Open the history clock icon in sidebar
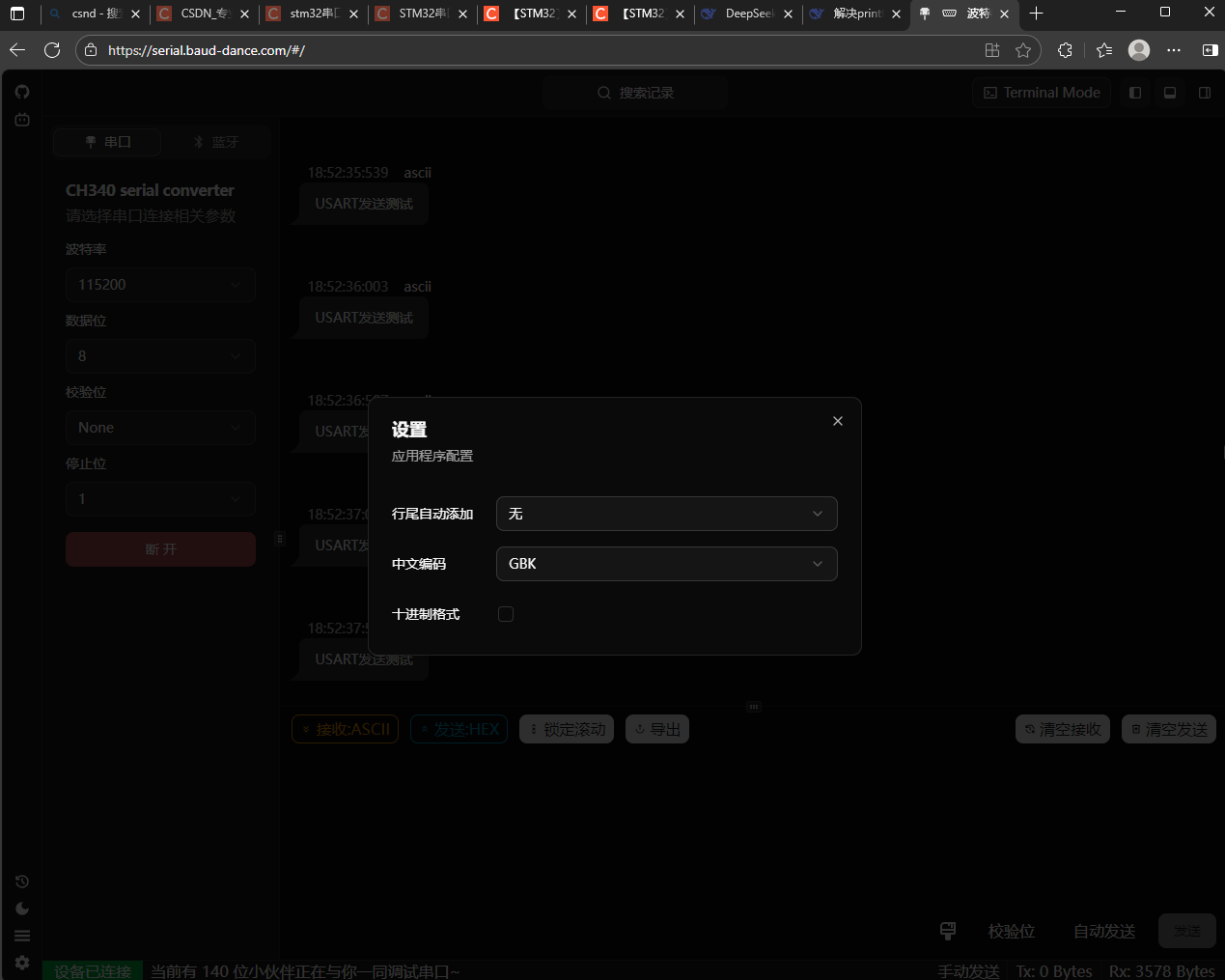The image size is (1225, 980). tap(22, 882)
